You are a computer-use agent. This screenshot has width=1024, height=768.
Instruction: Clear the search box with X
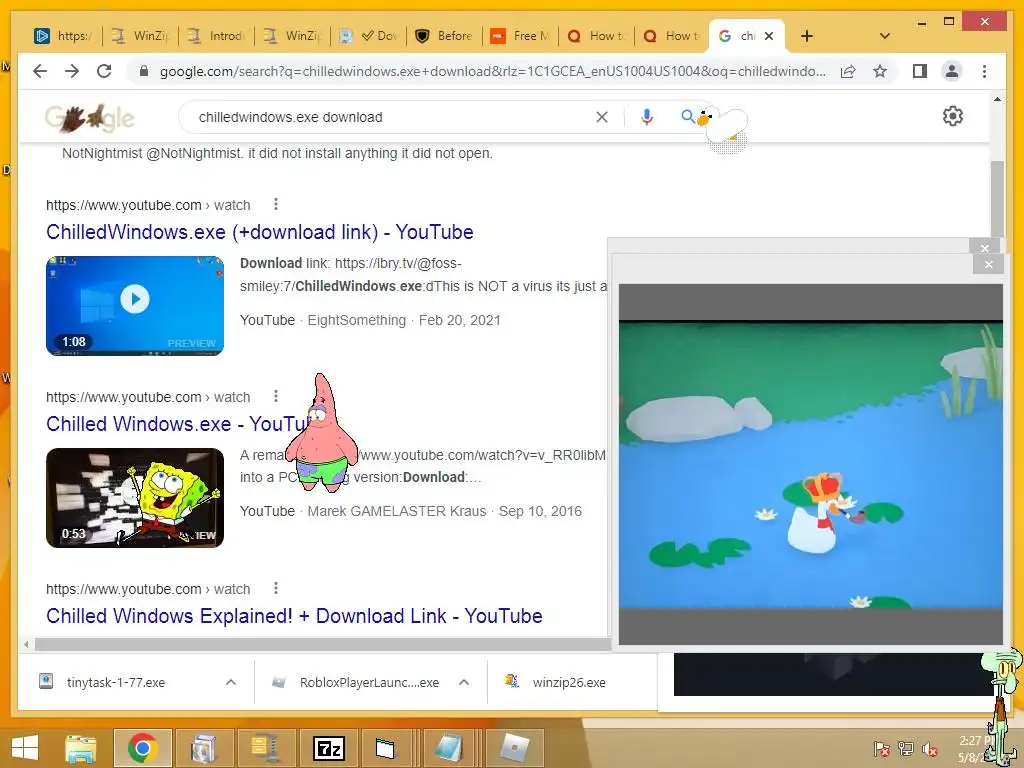[601, 117]
